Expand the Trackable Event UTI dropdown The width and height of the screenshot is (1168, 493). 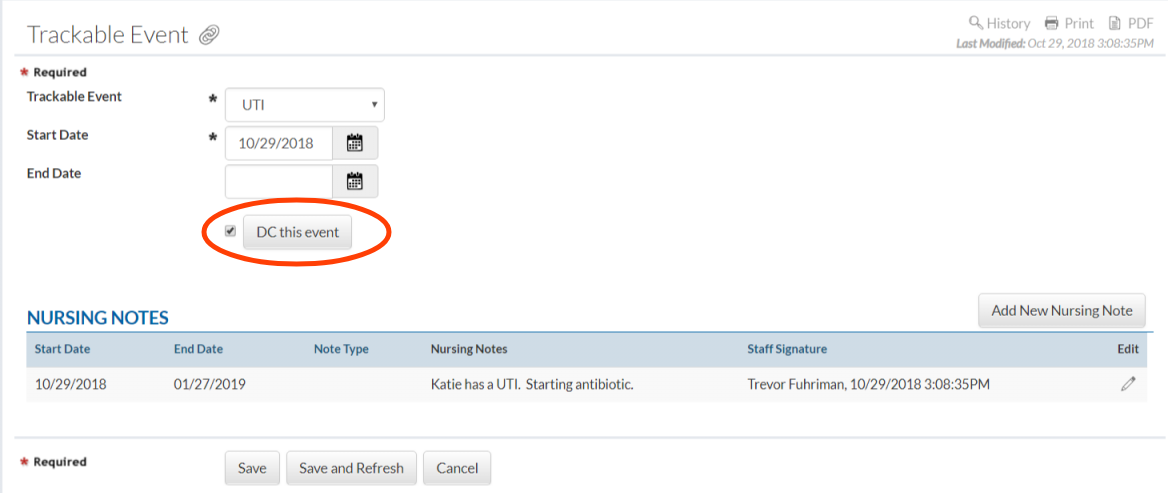305,105
